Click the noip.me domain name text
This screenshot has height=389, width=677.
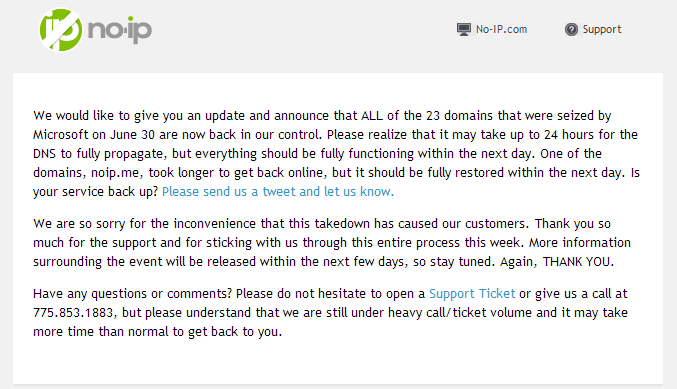115,173
